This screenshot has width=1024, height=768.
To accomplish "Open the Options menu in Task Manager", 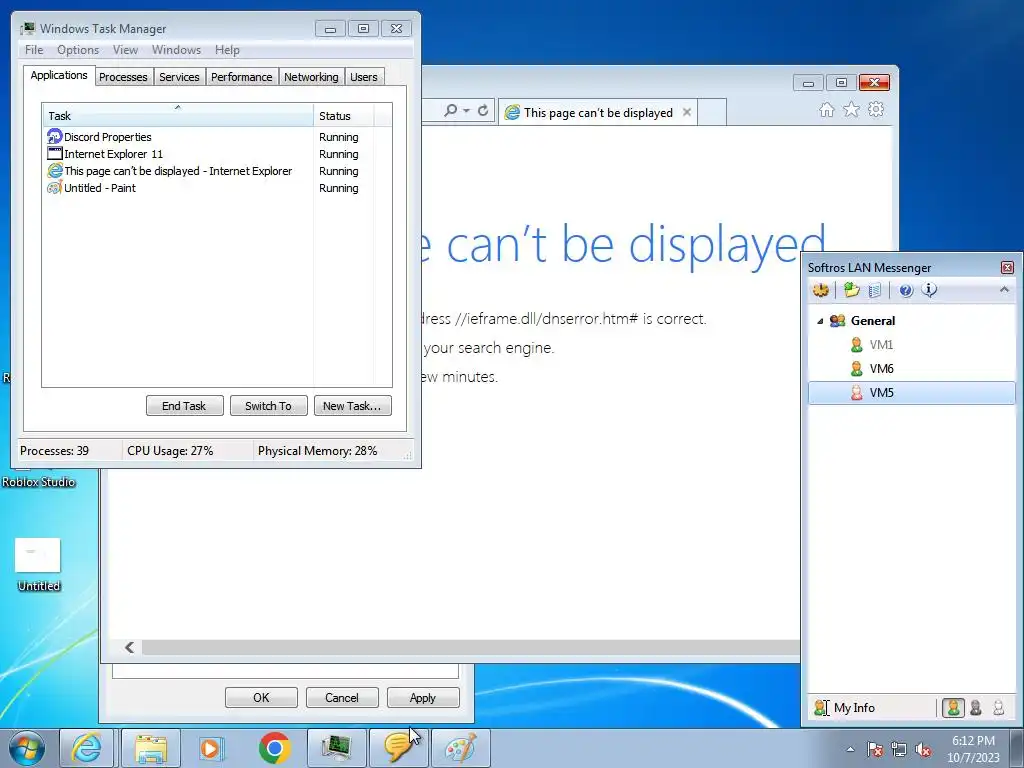I will pos(78,50).
